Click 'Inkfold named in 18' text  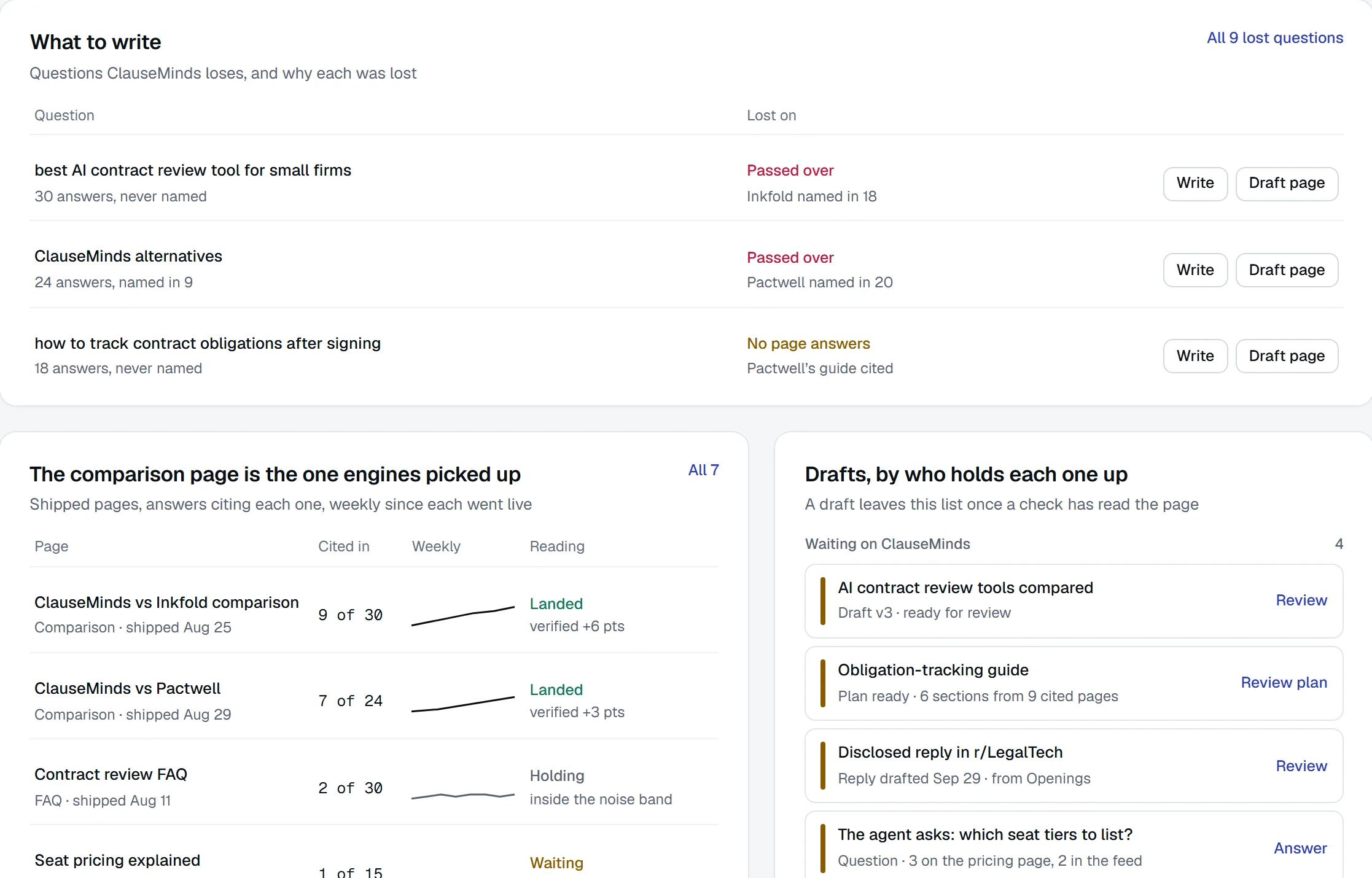tap(811, 196)
